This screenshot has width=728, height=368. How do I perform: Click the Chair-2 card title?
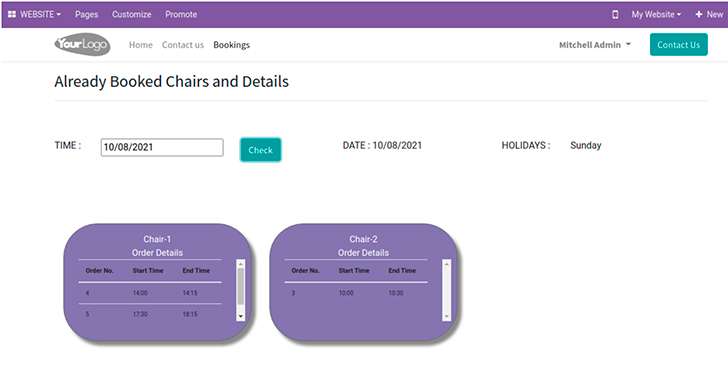tap(363, 239)
